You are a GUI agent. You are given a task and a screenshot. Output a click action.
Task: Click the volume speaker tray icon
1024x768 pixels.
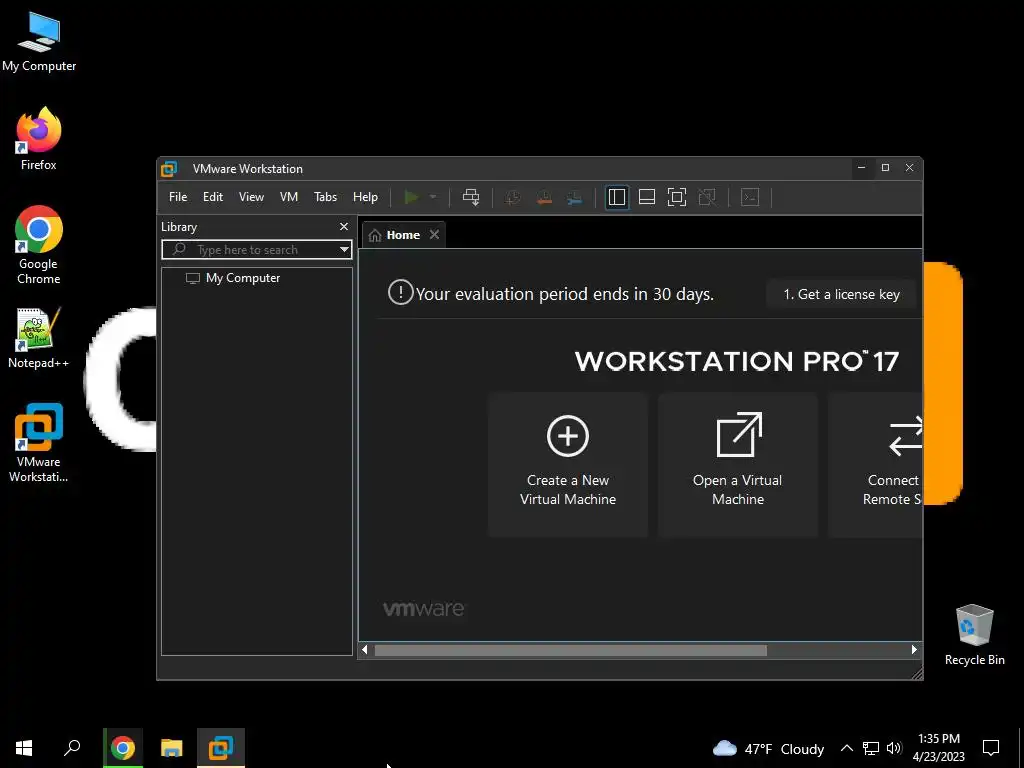click(x=894, y=748)
